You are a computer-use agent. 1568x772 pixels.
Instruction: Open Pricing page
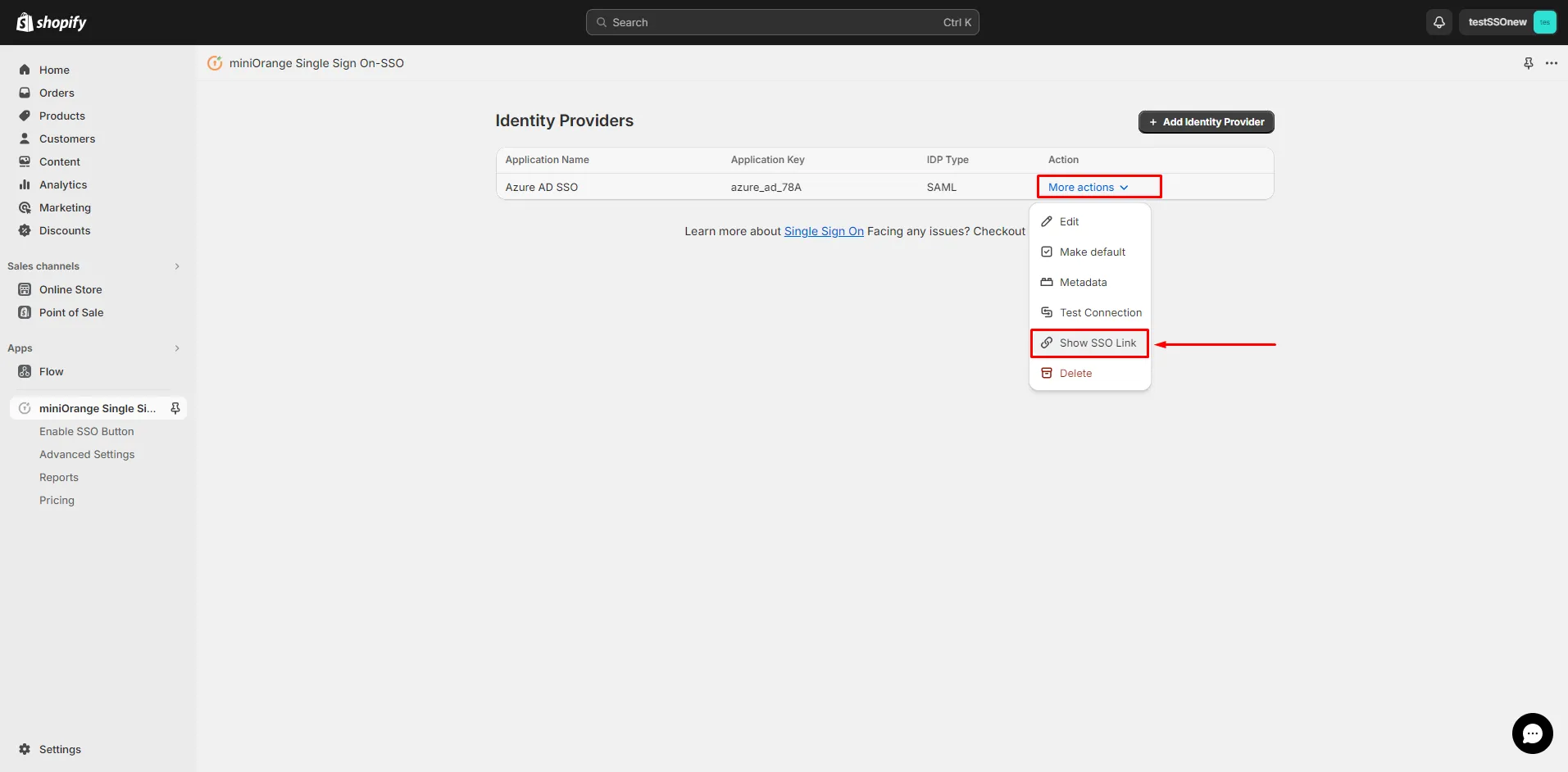(57, 500)
